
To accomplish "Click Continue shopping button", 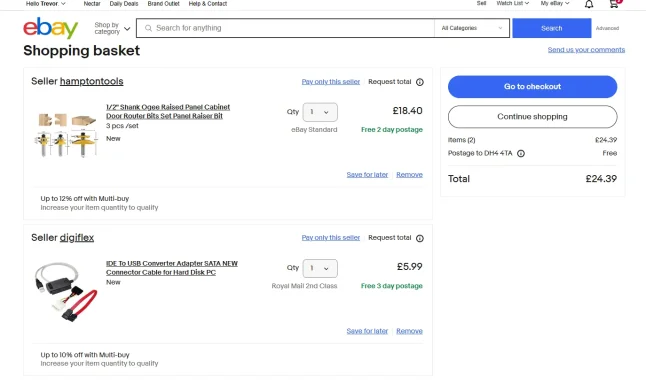I will (532, 117).
